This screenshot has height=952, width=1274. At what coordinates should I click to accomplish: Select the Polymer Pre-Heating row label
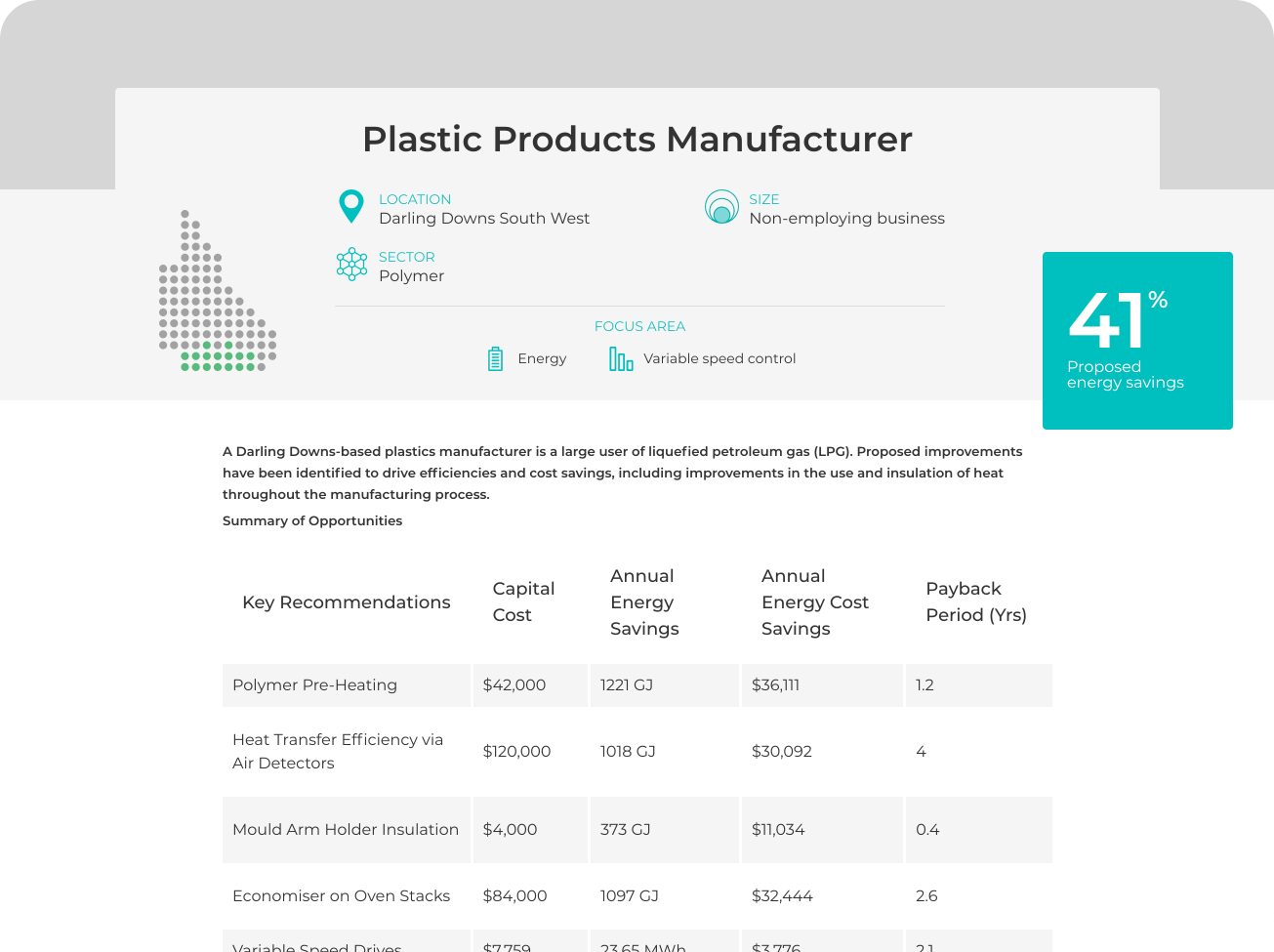click(x=314, y=685)
